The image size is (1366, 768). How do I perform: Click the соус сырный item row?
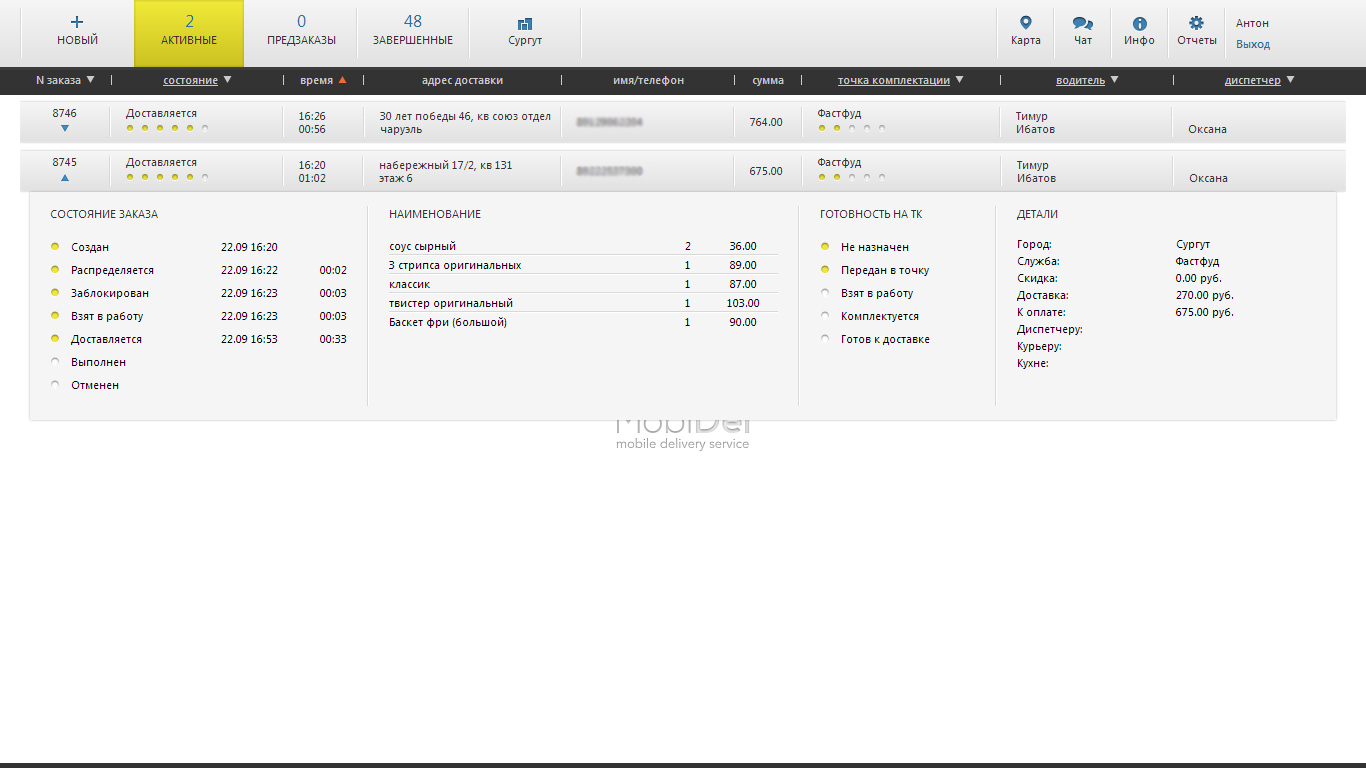click(x=583, y=246)
